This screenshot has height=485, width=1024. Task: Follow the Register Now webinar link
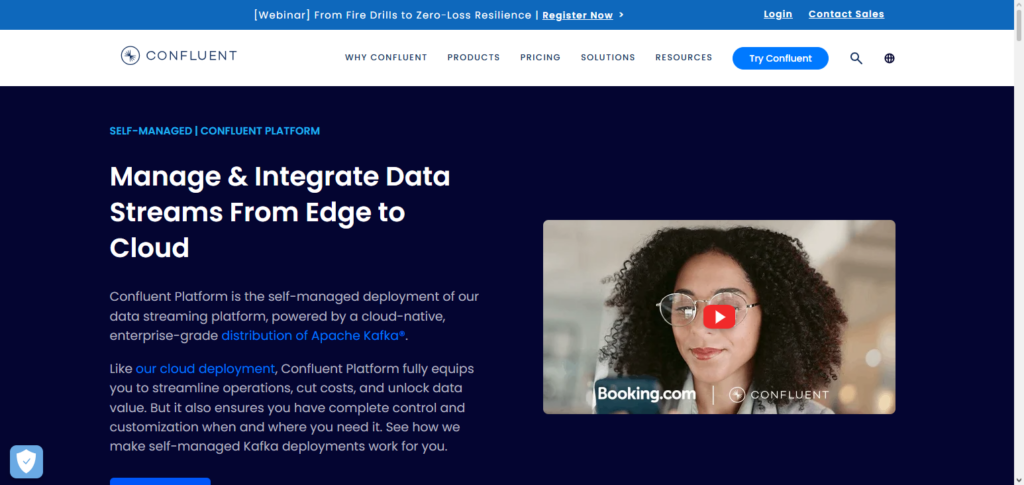click(577, 15)
